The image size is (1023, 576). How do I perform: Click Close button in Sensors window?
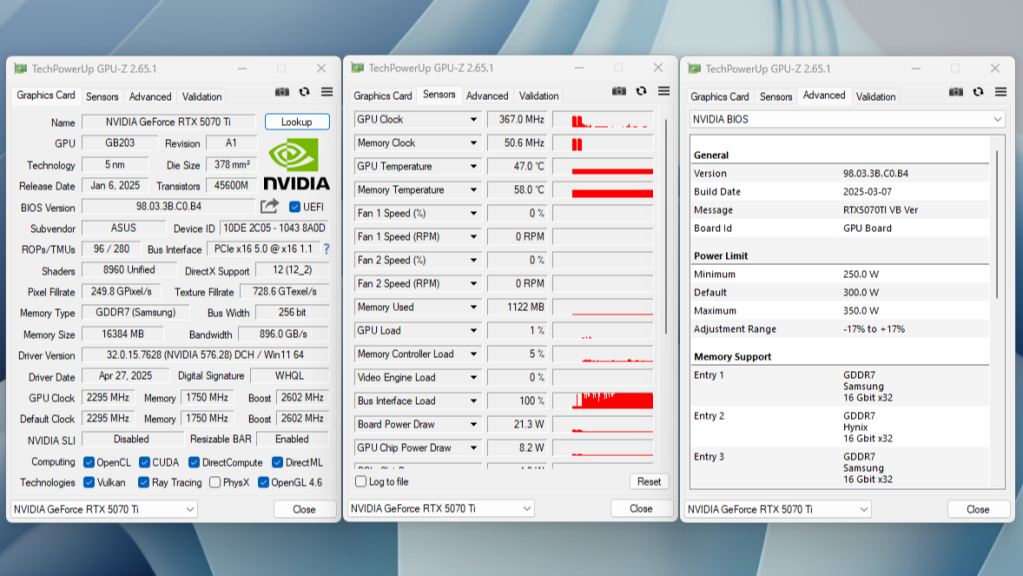click(641, 509)
